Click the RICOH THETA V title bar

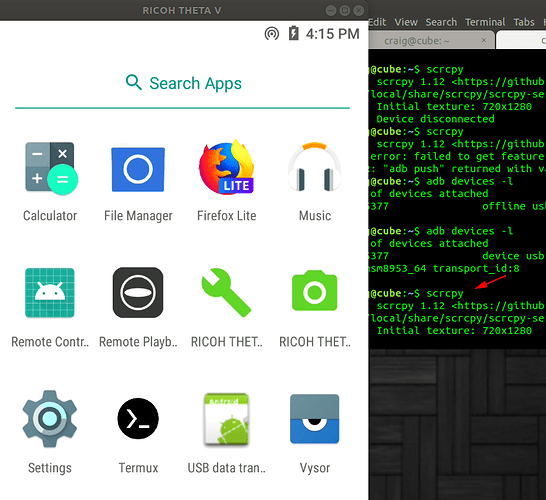[x=182, y=10]
